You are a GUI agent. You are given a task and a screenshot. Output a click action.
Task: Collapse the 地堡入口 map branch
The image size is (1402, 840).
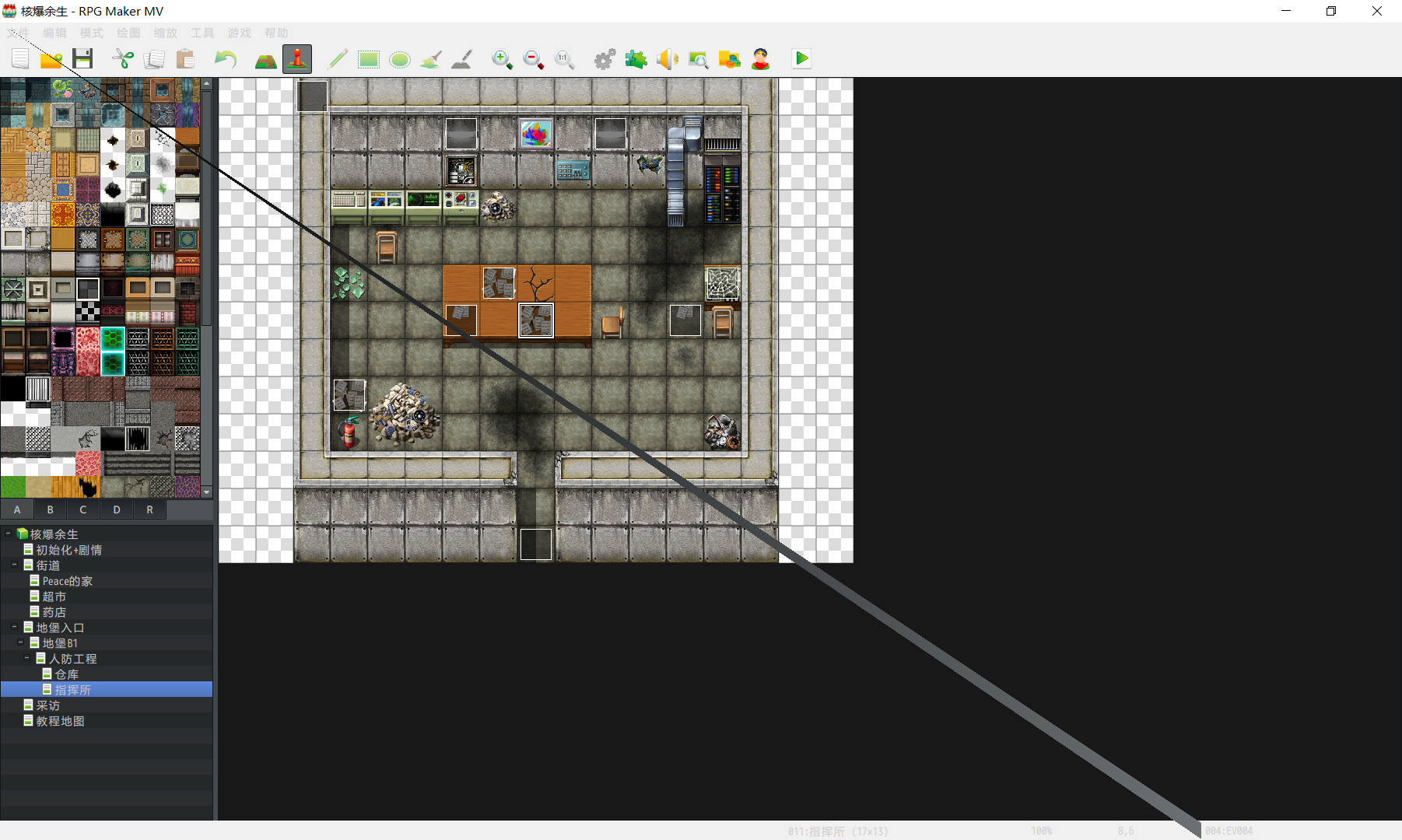coord(15,627)
